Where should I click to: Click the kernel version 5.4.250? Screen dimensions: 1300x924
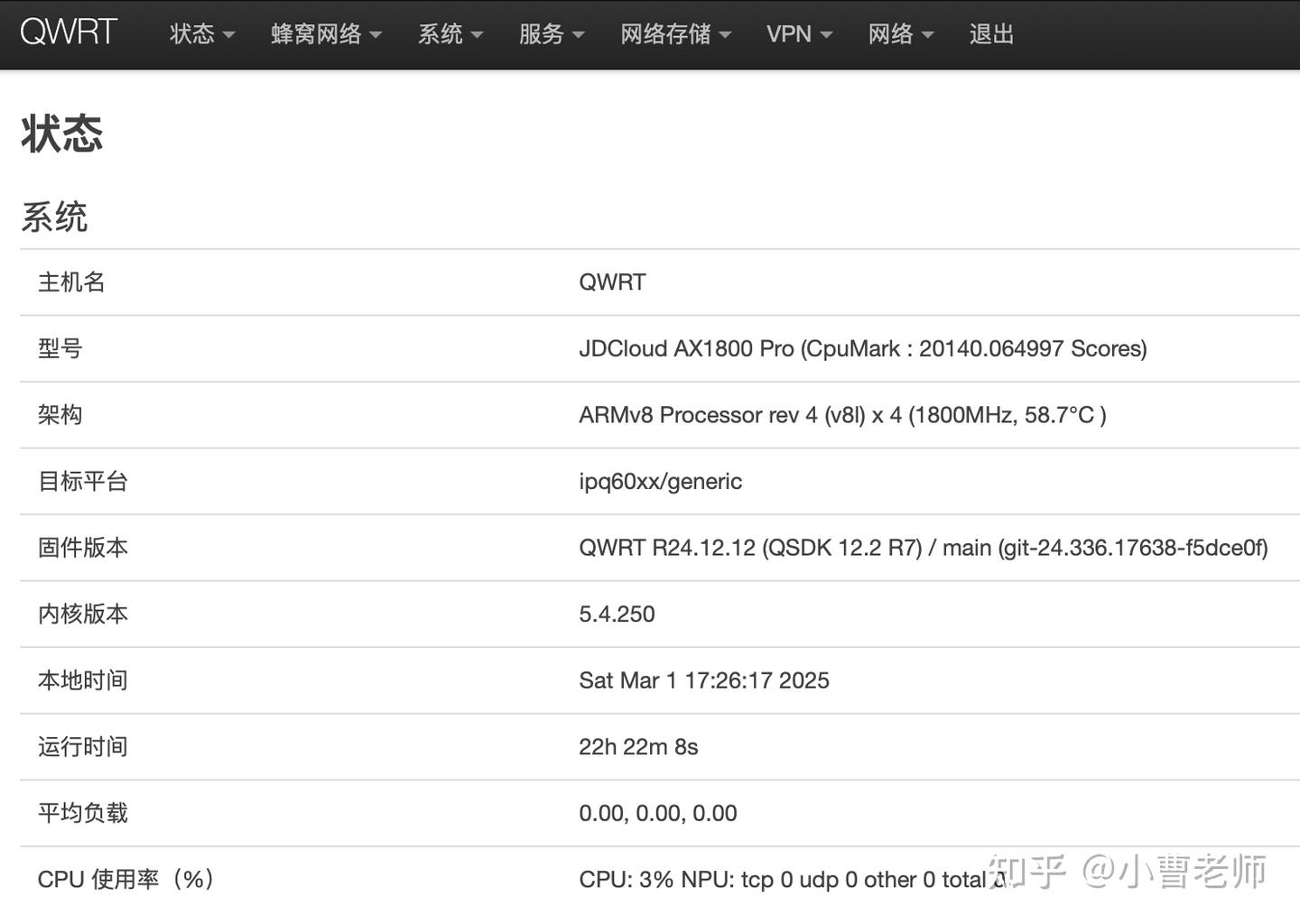617,614
